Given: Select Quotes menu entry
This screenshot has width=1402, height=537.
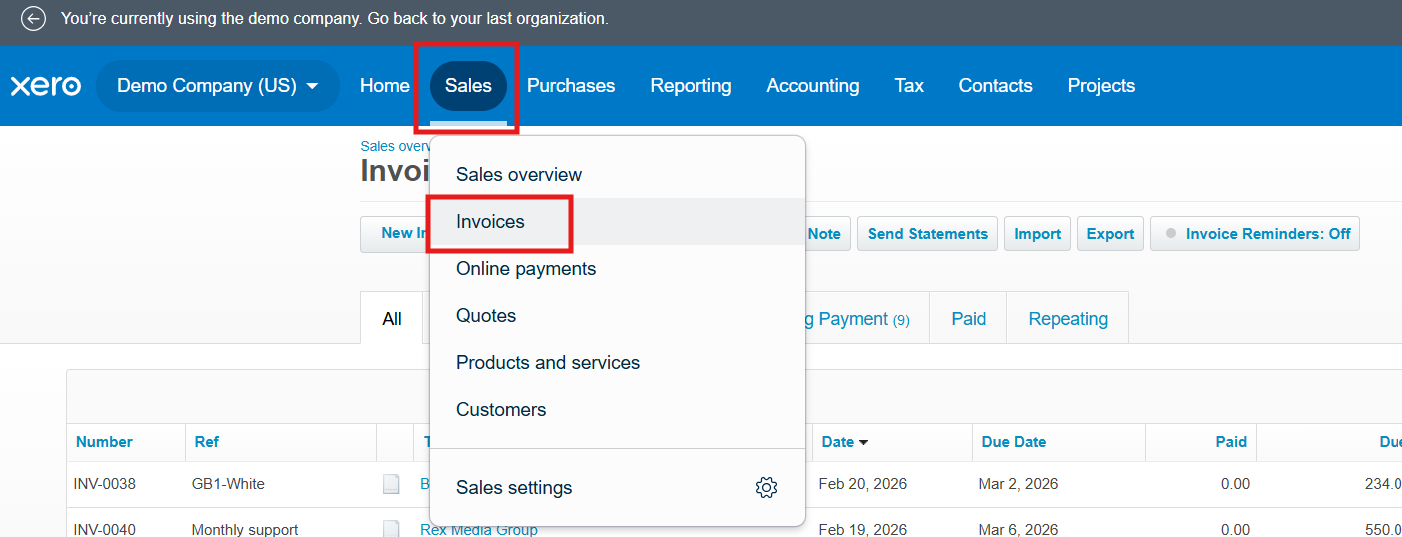Looking at the screenshot, I should [x=617, y=315].
